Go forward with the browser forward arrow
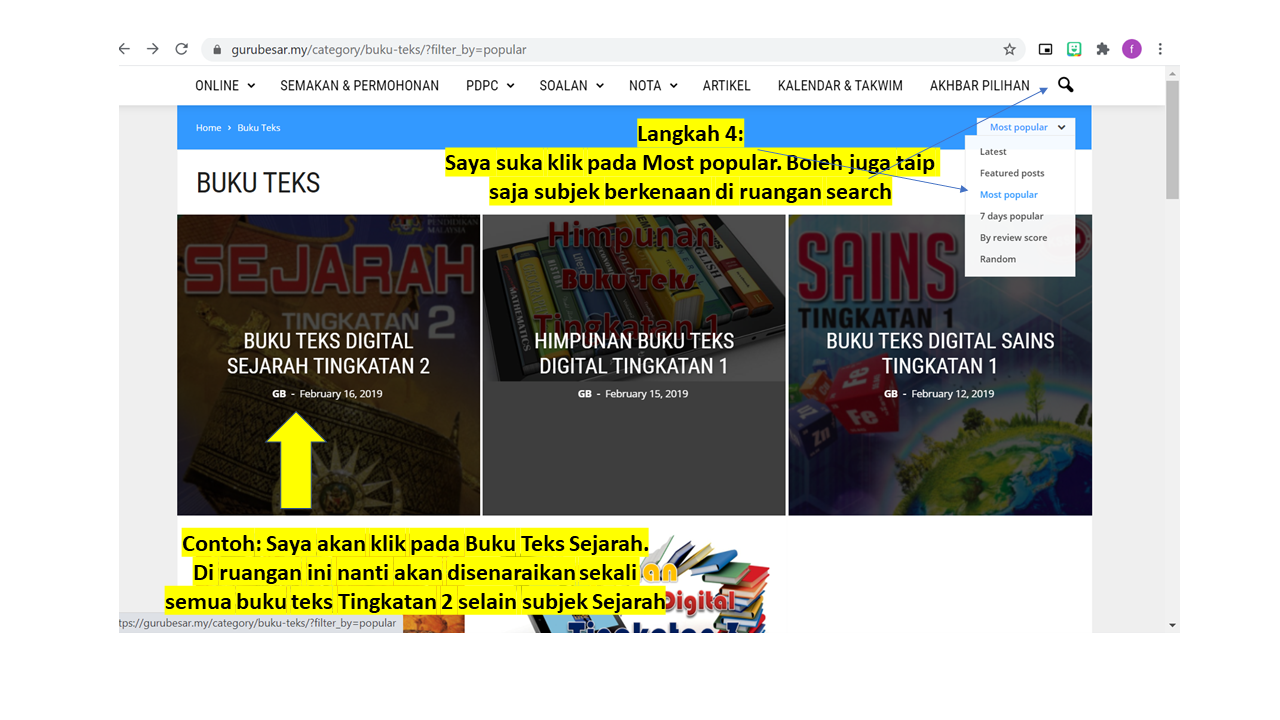This screenshot has width=1280, height=720. tap(153, 49)
